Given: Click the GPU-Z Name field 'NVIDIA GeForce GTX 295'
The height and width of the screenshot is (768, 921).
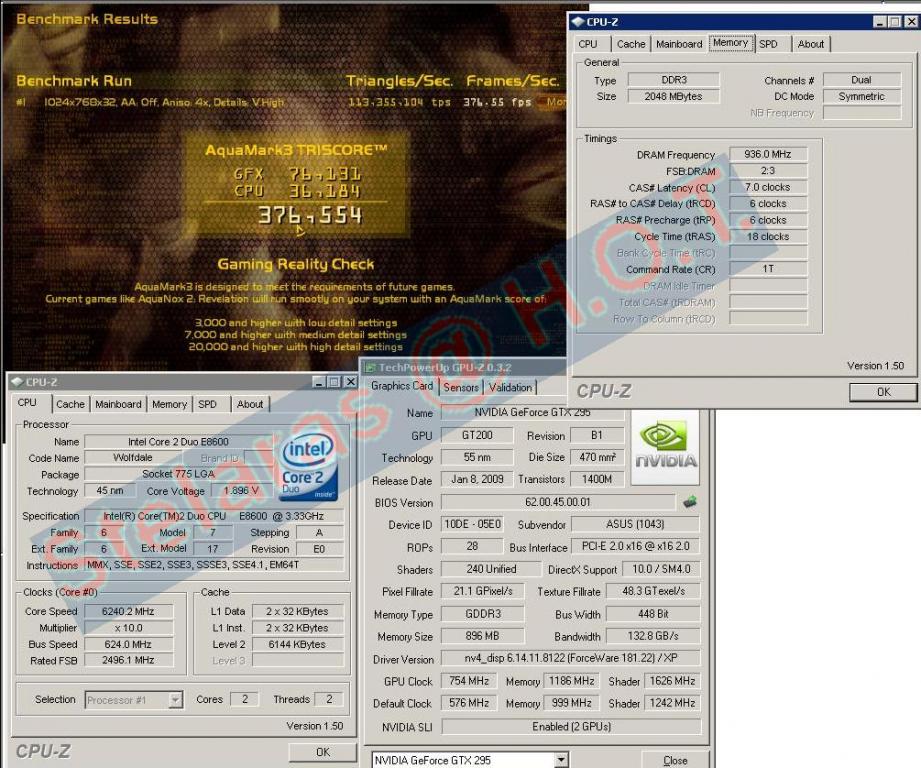Looking at the screenshot, I should (x=532, y=412).
